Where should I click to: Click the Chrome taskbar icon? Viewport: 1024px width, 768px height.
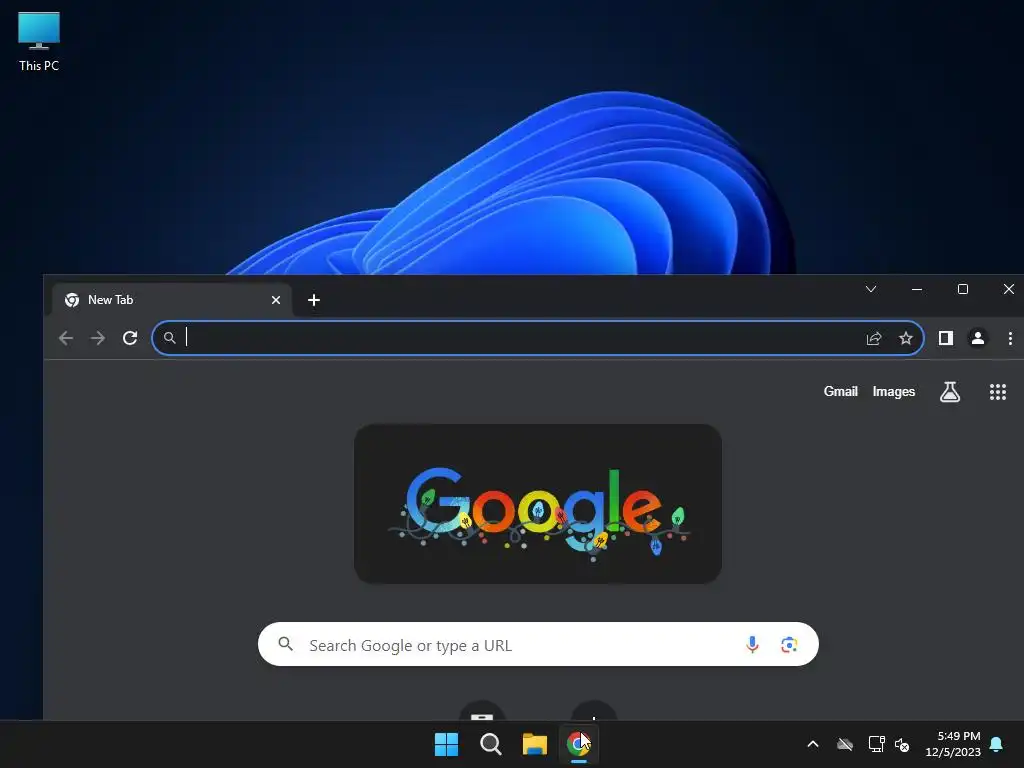[x=578, y=744]
